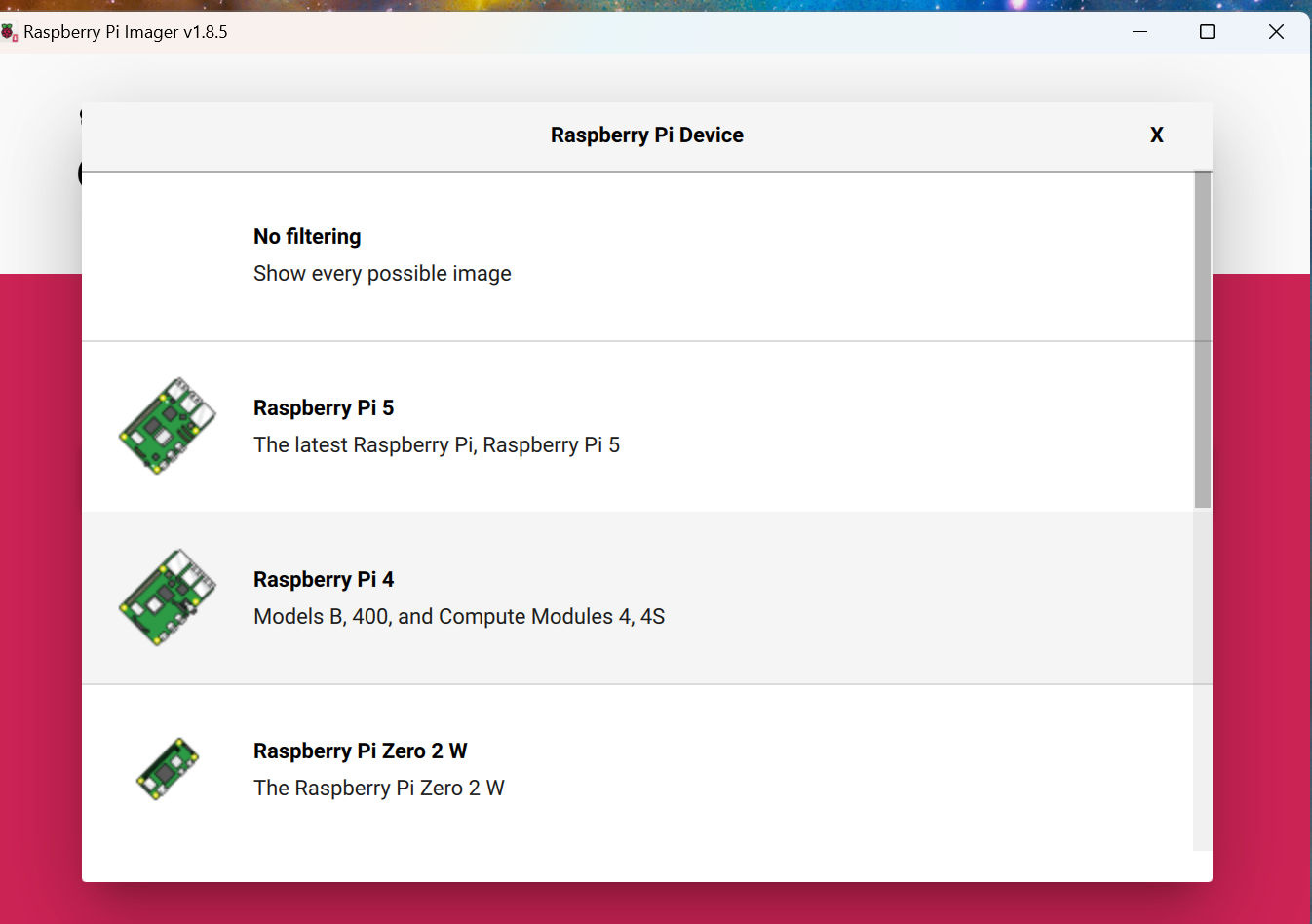Click the Raspberry Pi Imager title bar logo
Screen dimensions: 1312x924
click(x=10, y=32)
